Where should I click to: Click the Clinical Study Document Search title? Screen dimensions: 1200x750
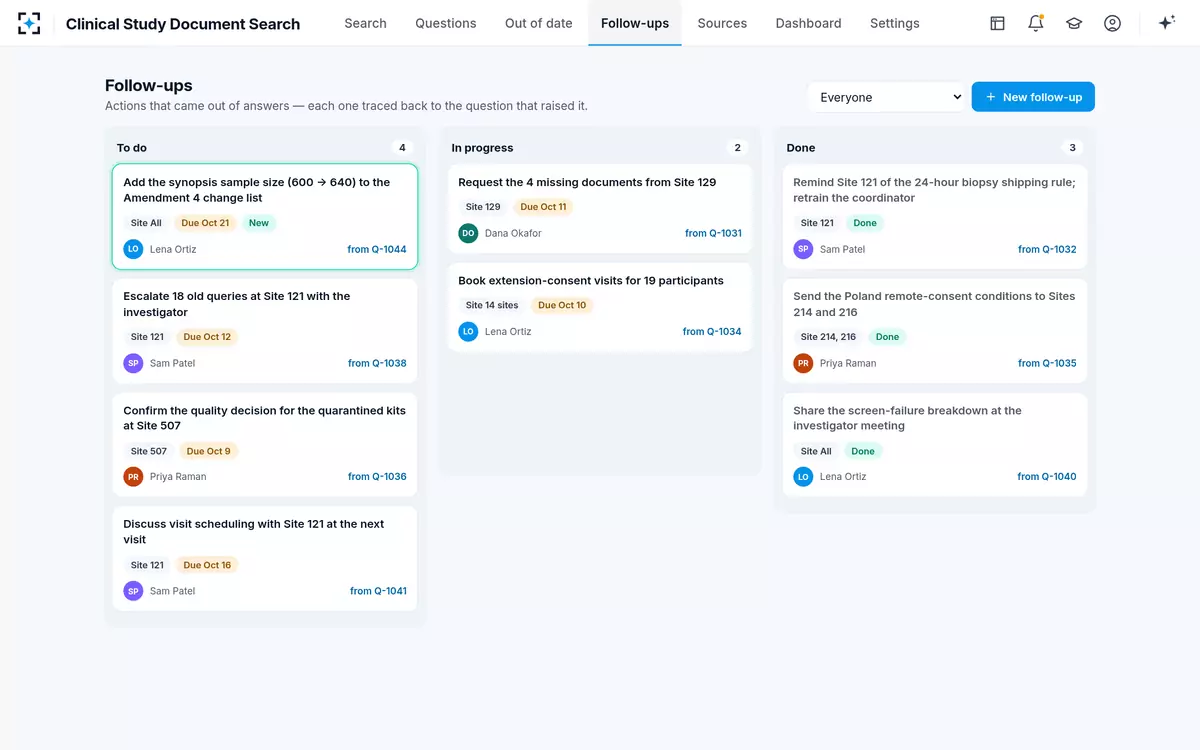click(x=183, y=24)
